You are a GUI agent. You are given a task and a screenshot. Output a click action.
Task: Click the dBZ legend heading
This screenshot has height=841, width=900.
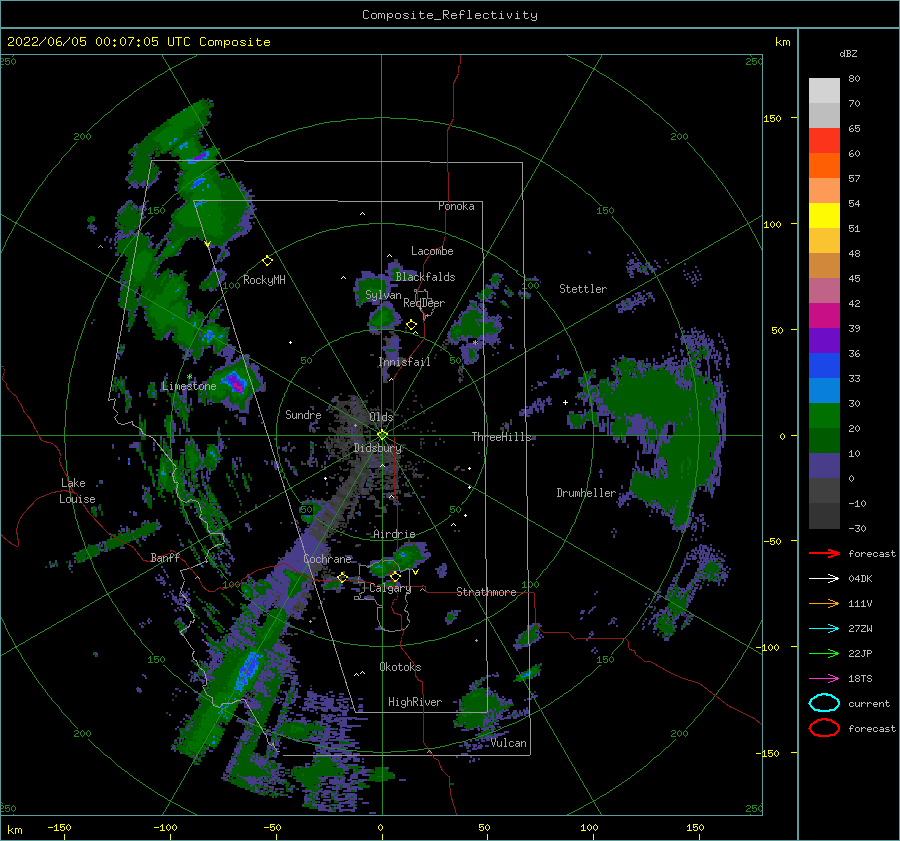848,54
